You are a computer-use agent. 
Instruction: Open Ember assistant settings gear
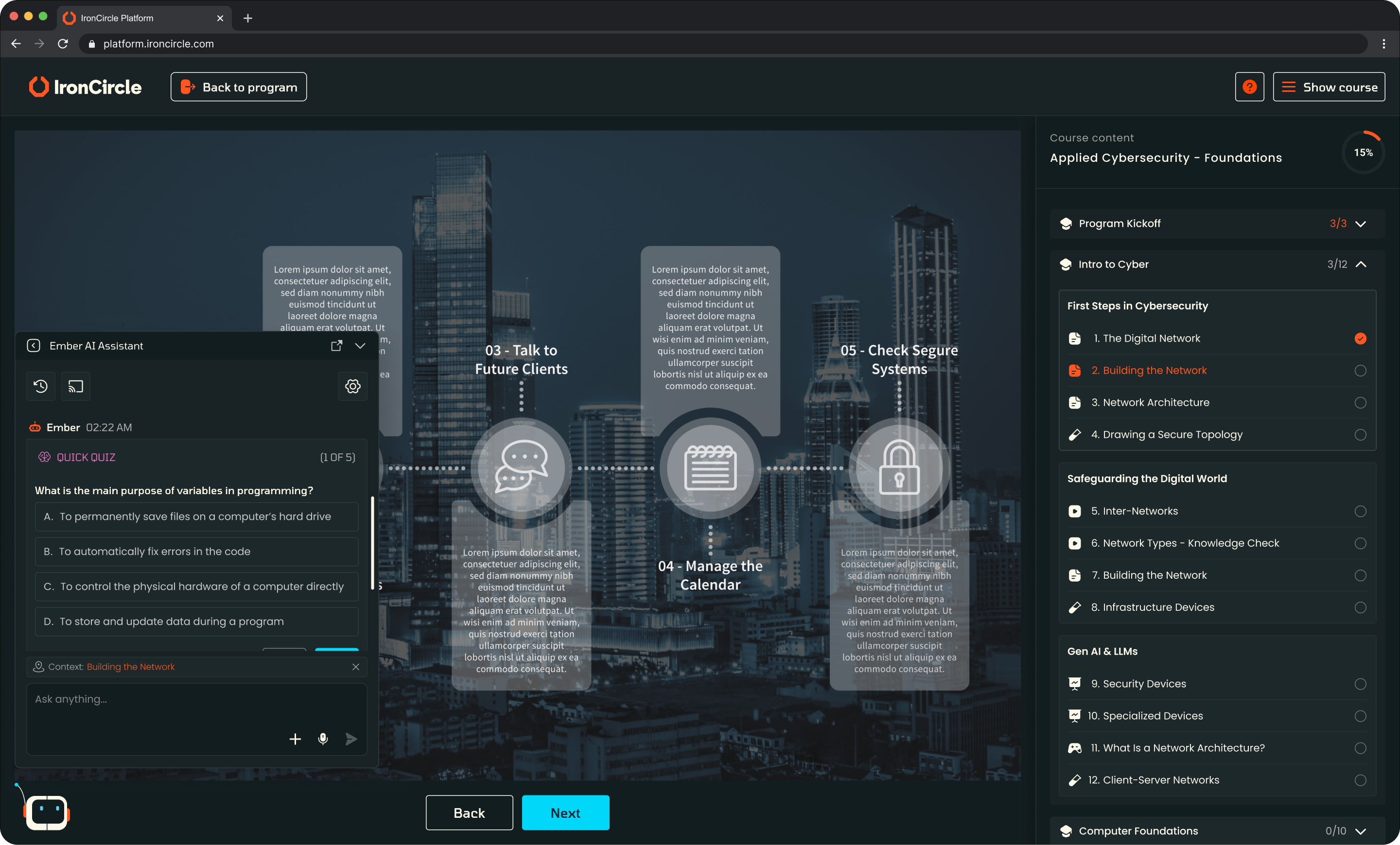(352, 386)
